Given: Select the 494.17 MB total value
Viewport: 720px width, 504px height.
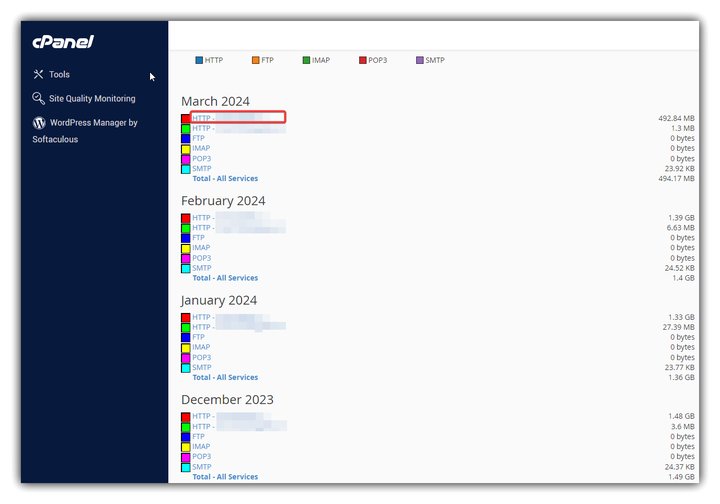Looking at the screenshot, I should pyautogui.click(x=676, y=179).
